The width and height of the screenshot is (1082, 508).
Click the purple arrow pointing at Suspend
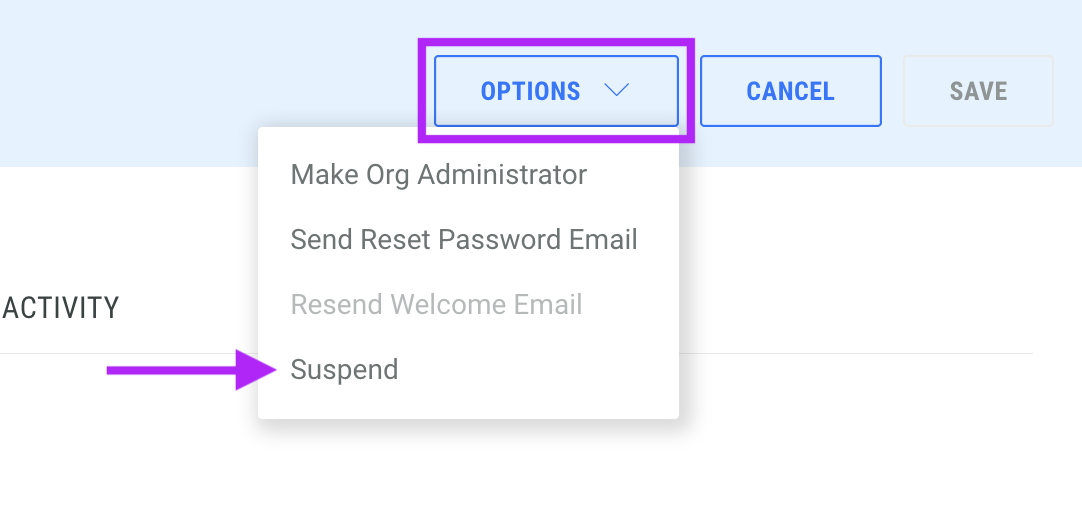point(191,370)
